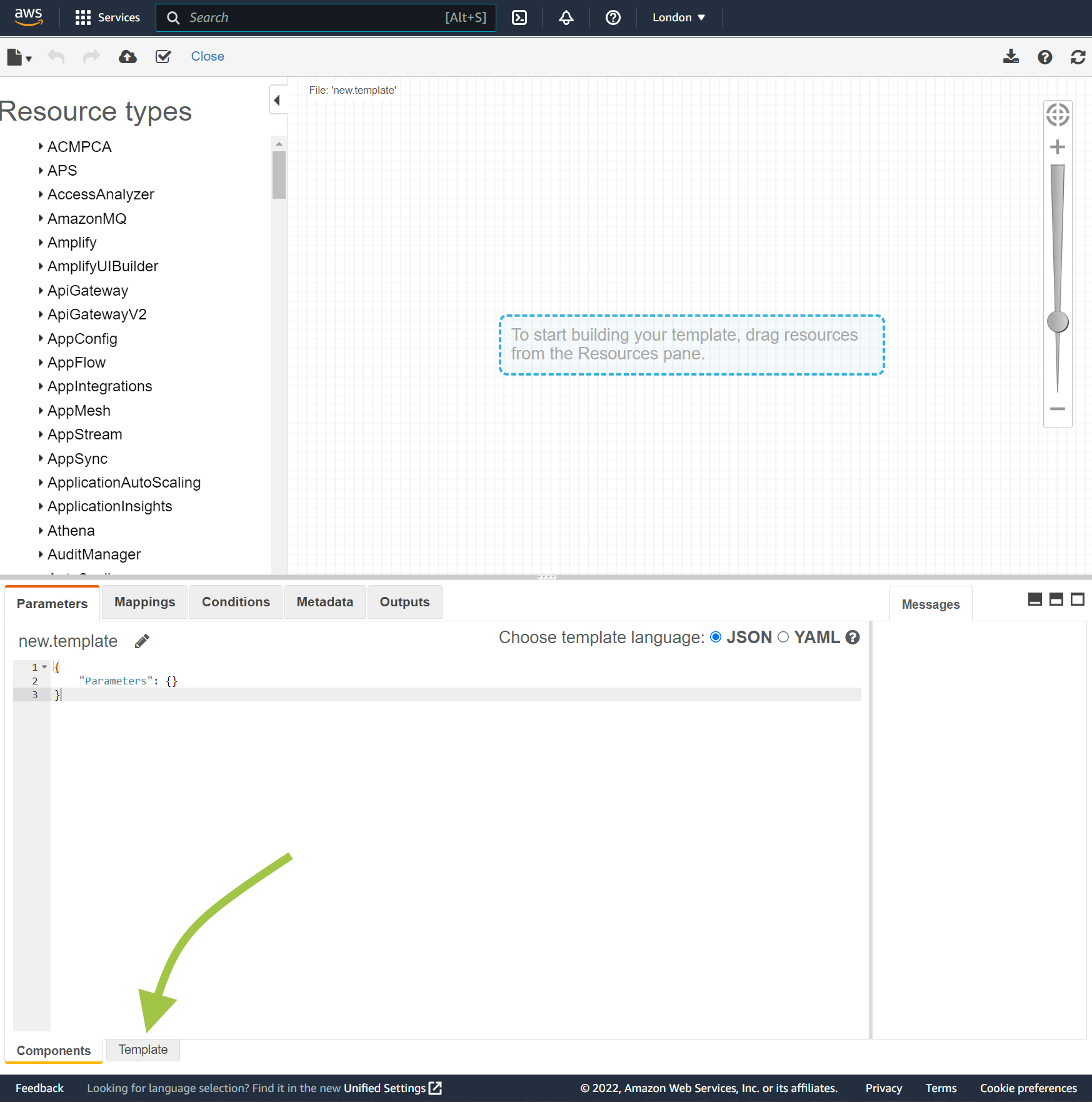This screenshot has width=1092, height=1102.
Task: Open the File menu dropdown
Action: click(x=19, y=57)
